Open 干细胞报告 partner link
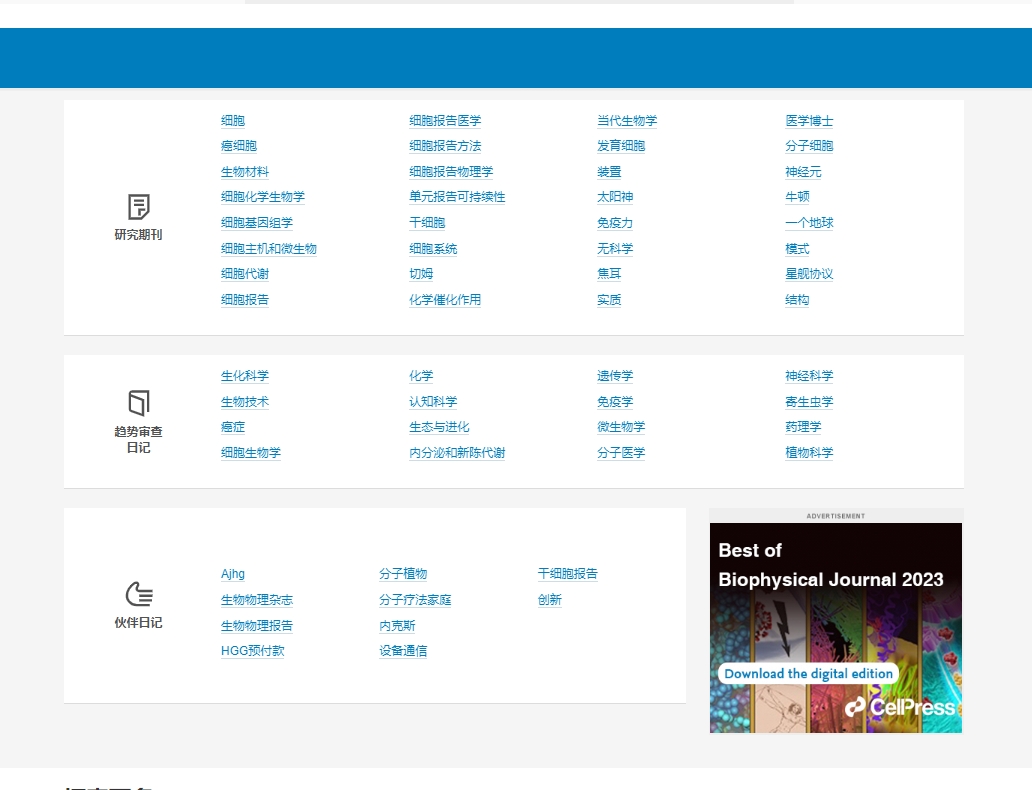Viewport: 1032px width, 790px height. coord(567,574)
